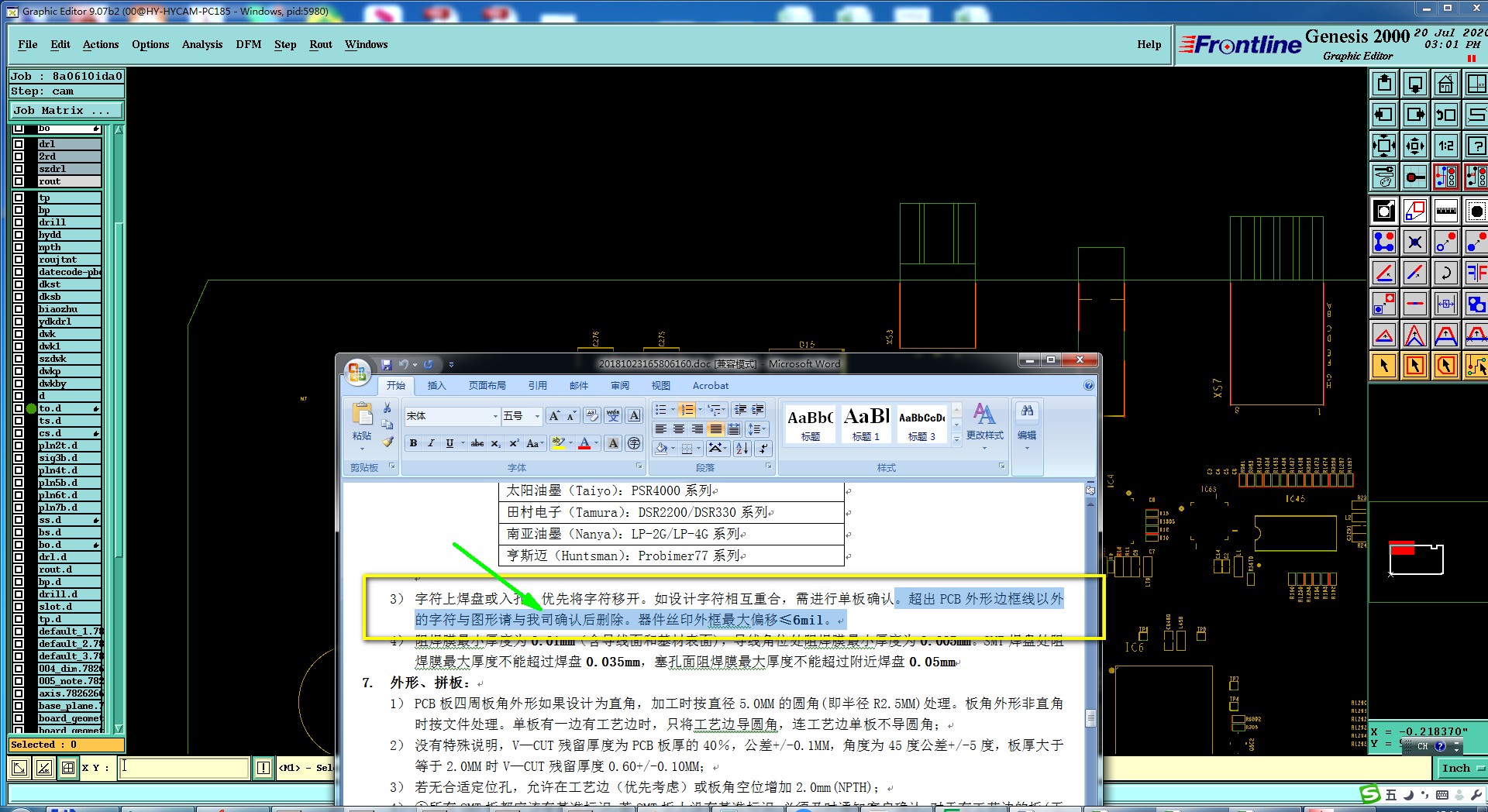Screen dimensions: 1488x812
Task: Toggle the biaozhu layer checkbox
Action: pyautogui.click(x=19, y=309)
